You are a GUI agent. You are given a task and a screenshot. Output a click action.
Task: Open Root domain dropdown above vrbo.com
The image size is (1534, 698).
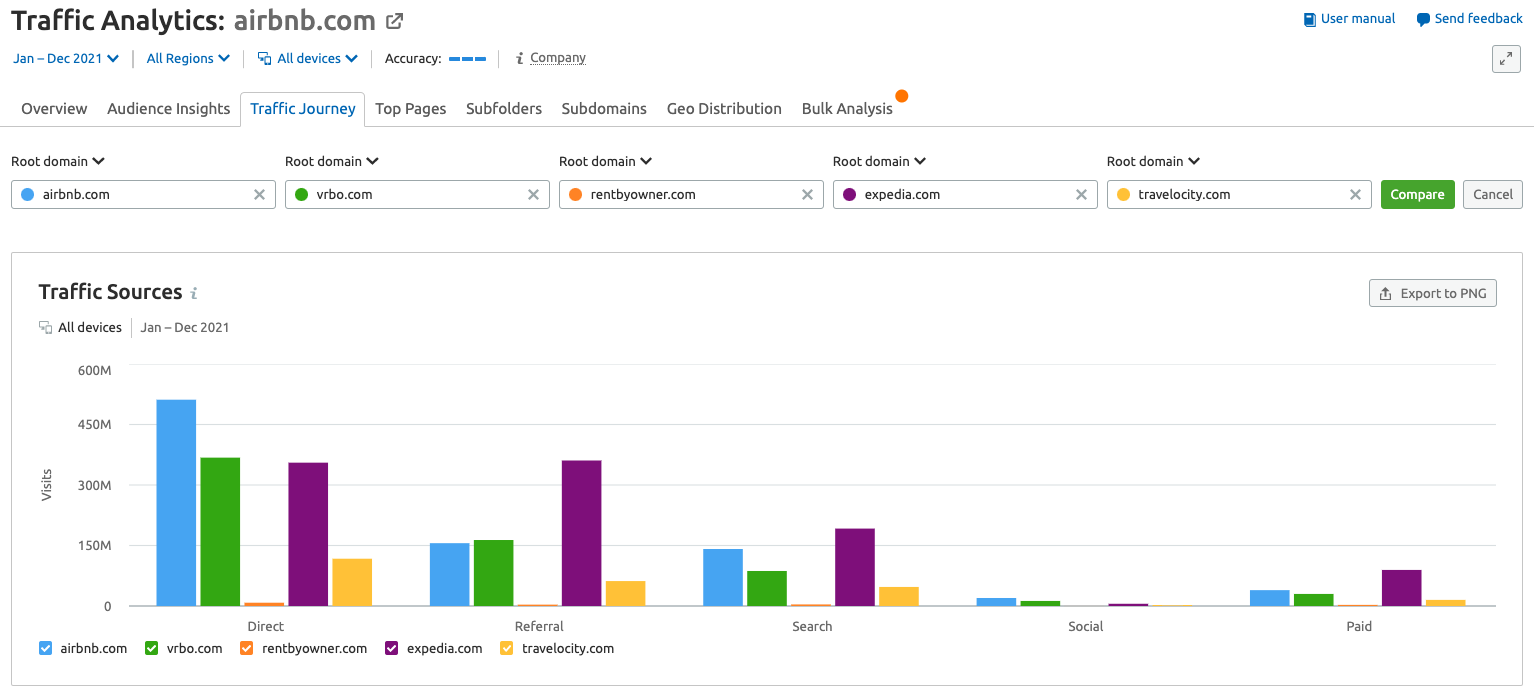click(332, 161)
